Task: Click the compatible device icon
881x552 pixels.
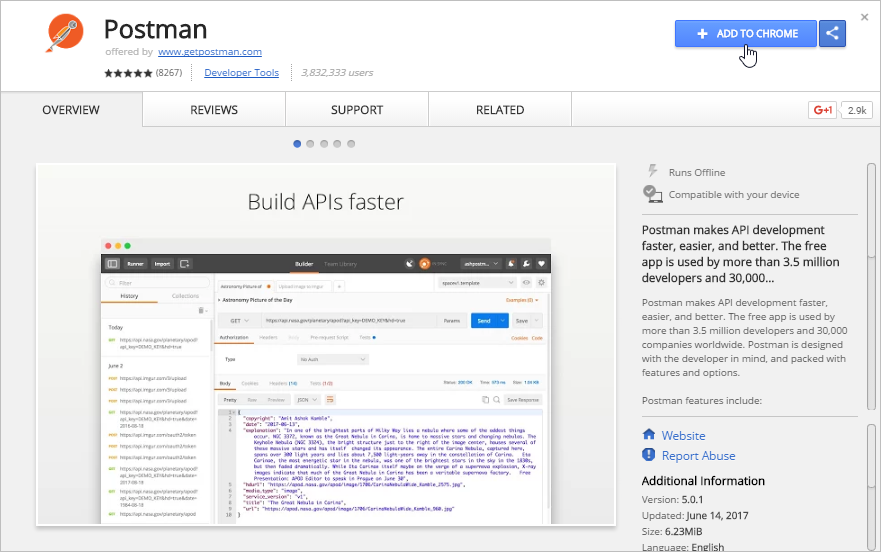Action: 652,194
